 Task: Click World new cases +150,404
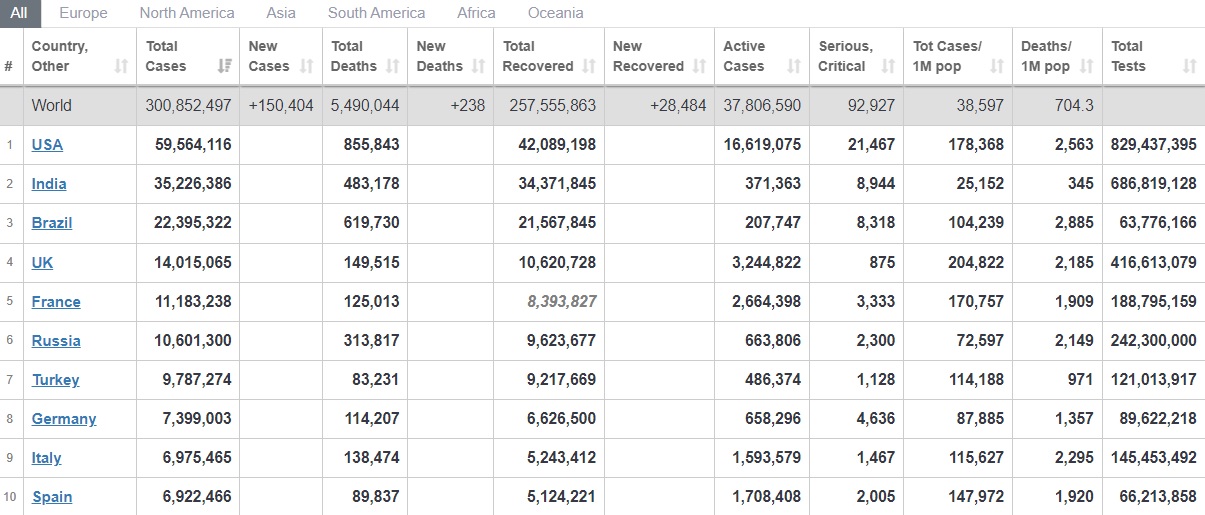pyautogui.click(x=281, y=105)
